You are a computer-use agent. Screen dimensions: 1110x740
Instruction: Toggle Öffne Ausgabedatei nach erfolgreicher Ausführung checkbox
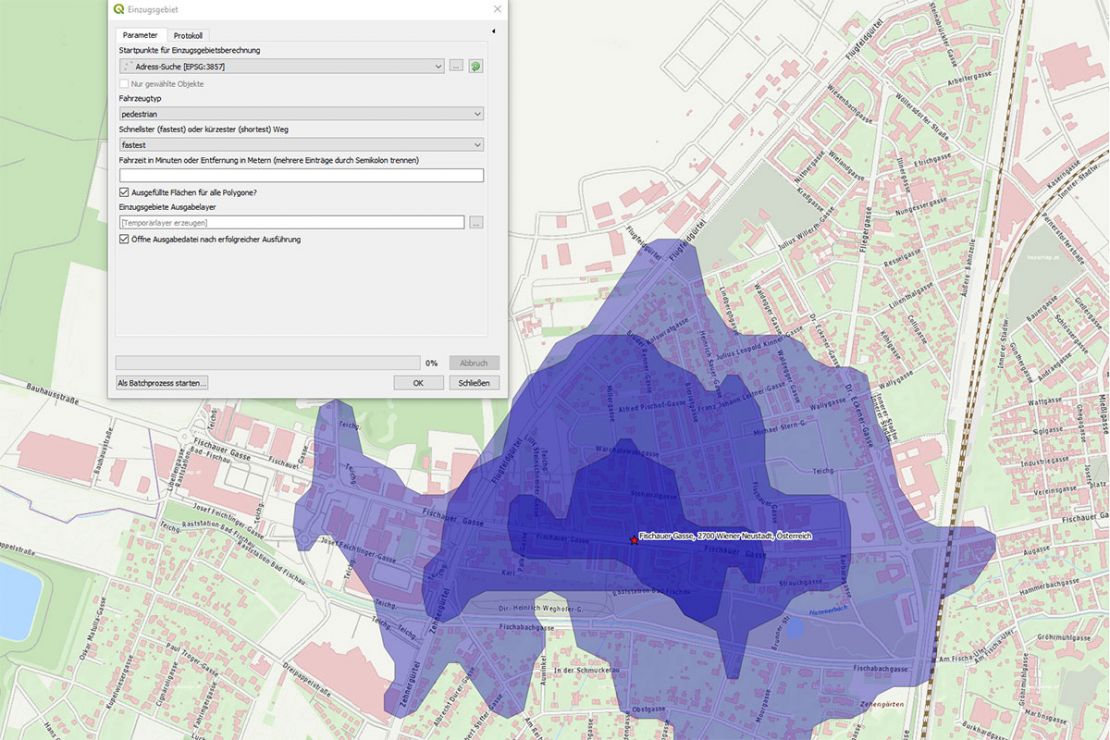[x=125, y=239]
